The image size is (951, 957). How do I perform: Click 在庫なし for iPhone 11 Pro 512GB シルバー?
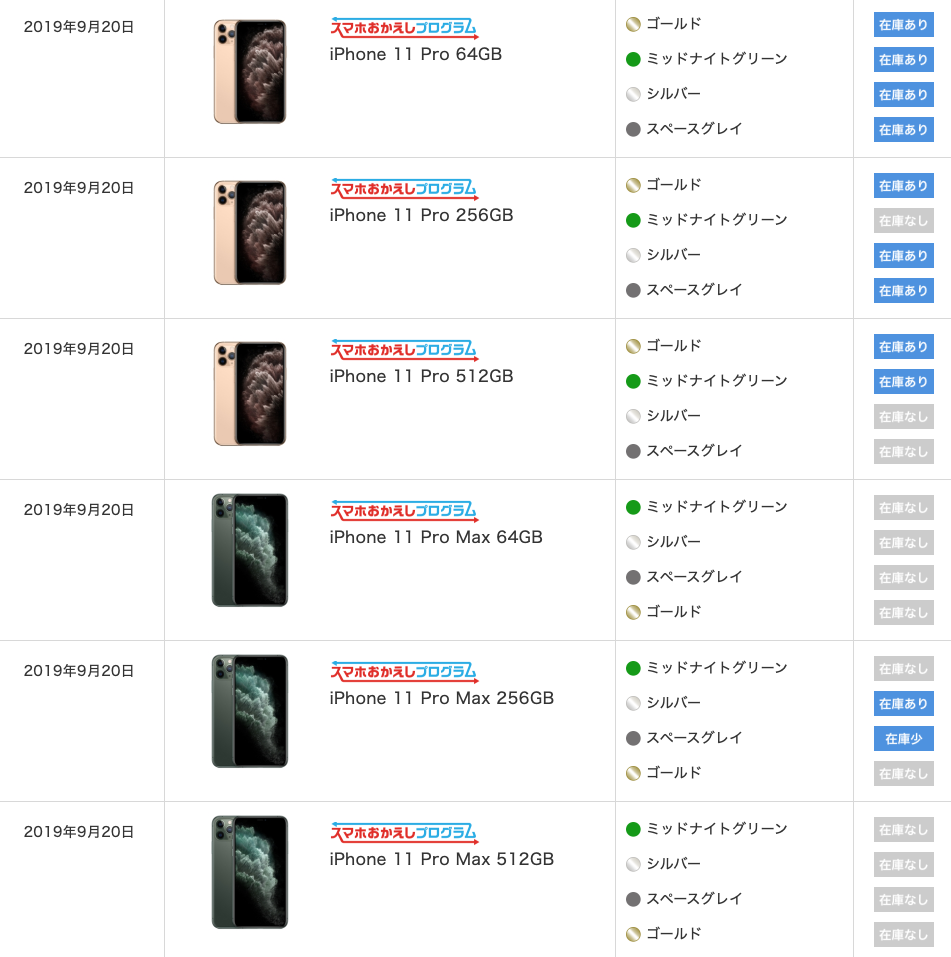click(903, 416)
